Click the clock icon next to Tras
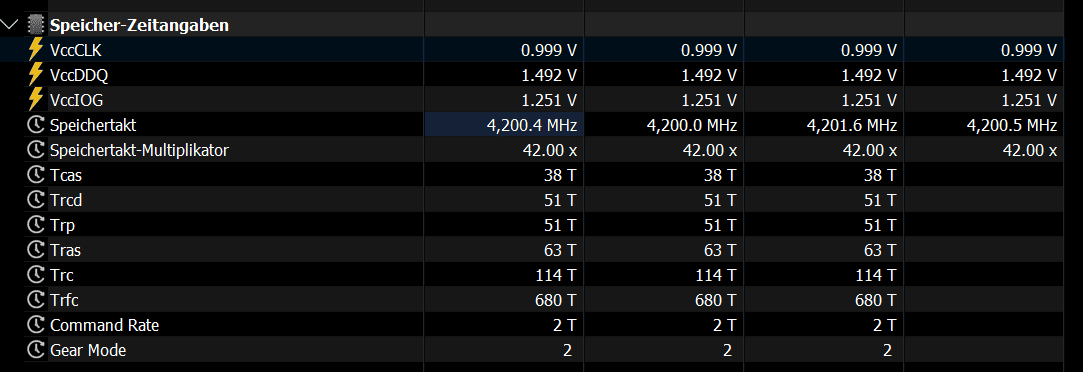 [35, 250]
